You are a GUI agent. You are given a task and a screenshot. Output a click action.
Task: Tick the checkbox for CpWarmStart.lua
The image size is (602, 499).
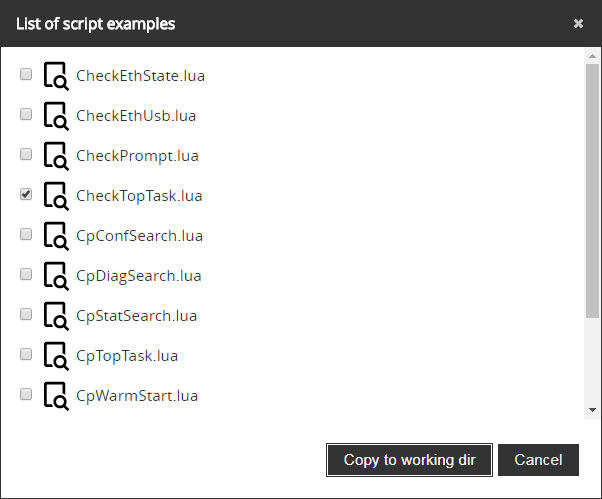tap(26, 395)
